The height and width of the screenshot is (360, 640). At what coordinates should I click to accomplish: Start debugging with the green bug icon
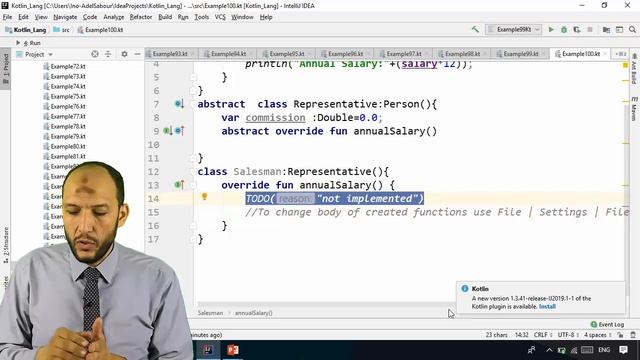point(564,29)
